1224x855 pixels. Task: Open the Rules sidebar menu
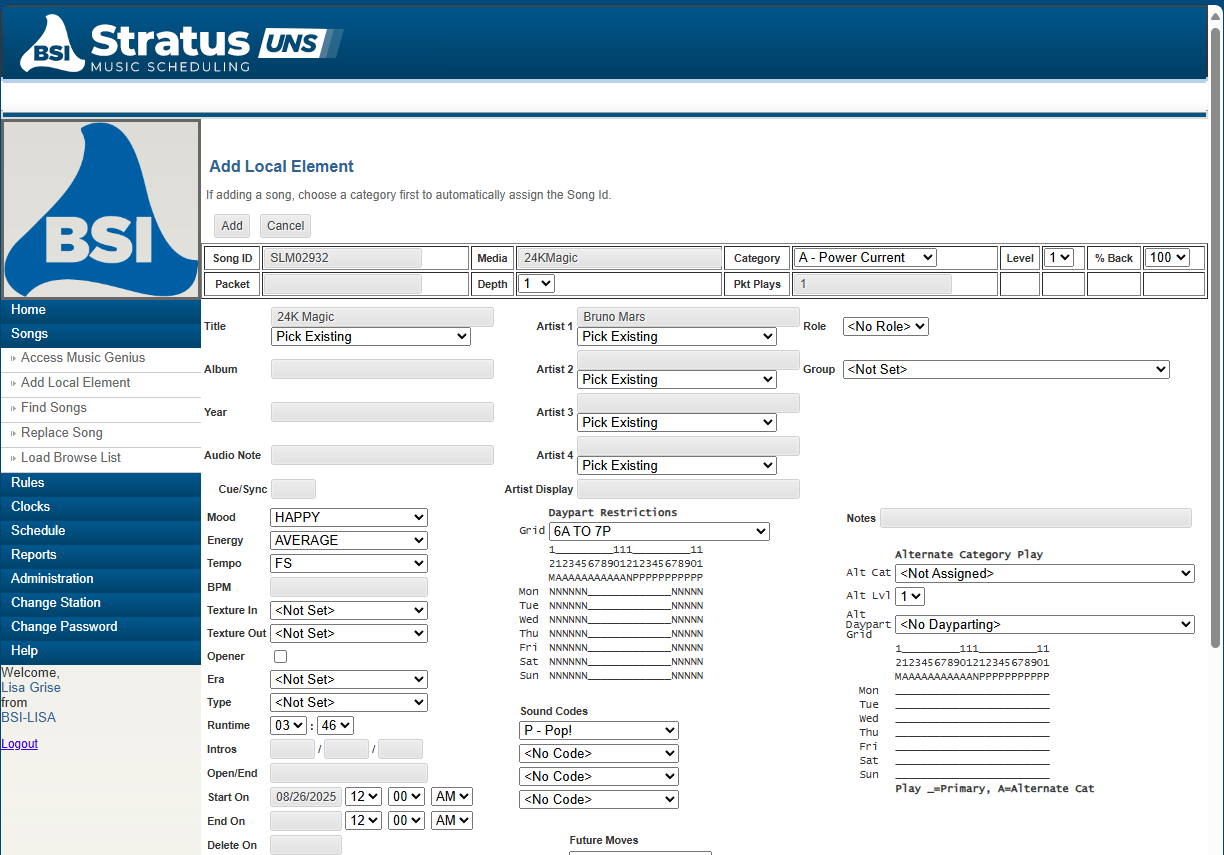coord(101,483)
